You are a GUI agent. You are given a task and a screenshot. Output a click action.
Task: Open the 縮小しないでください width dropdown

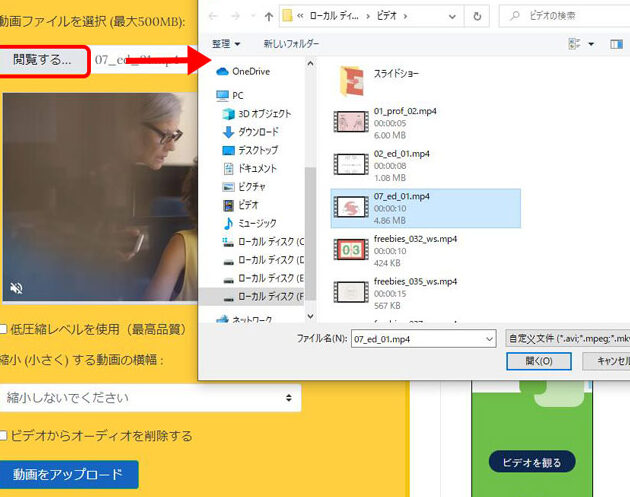click(150, 398)
